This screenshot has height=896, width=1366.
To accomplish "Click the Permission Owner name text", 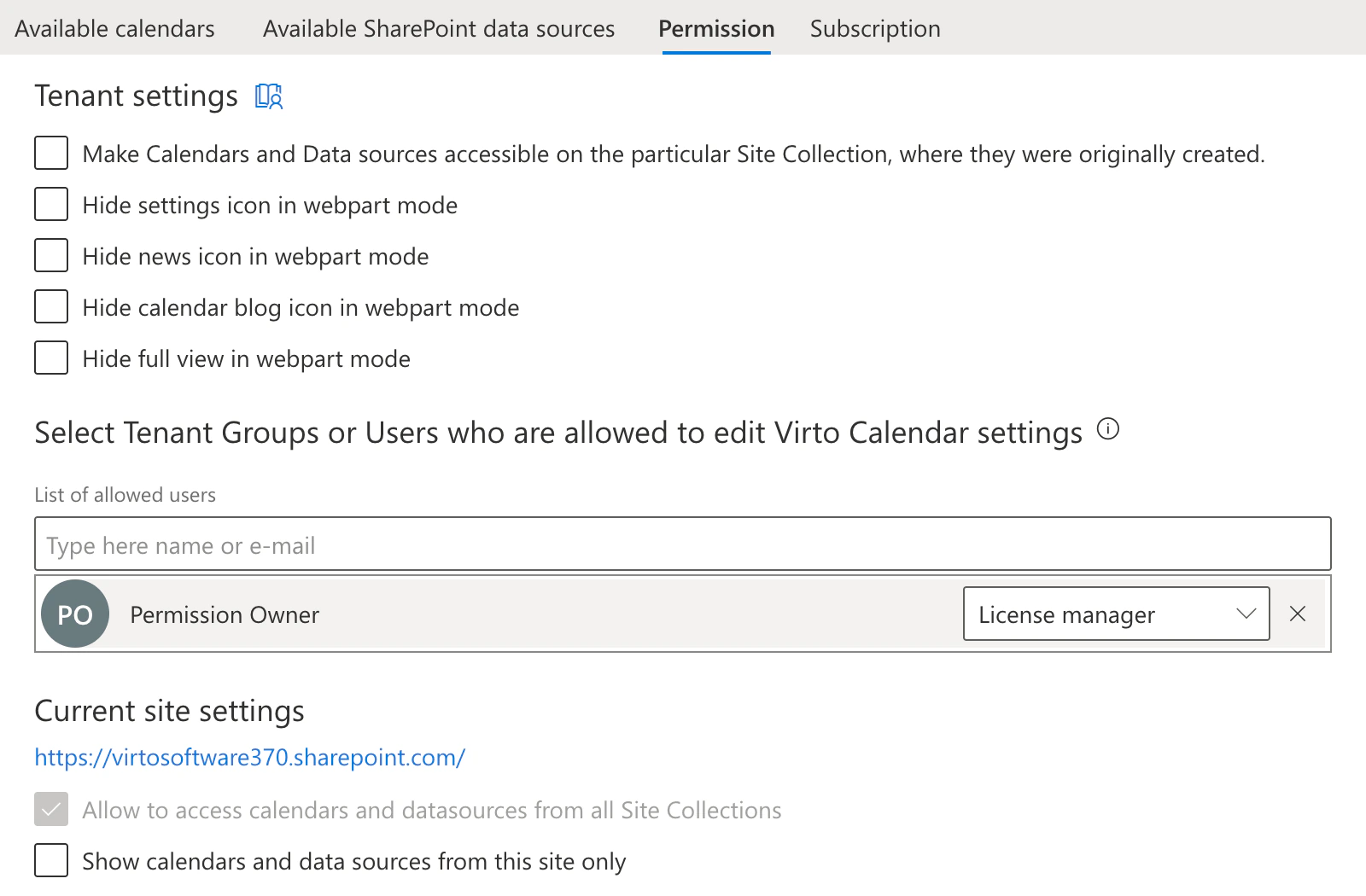I will 225,614.
